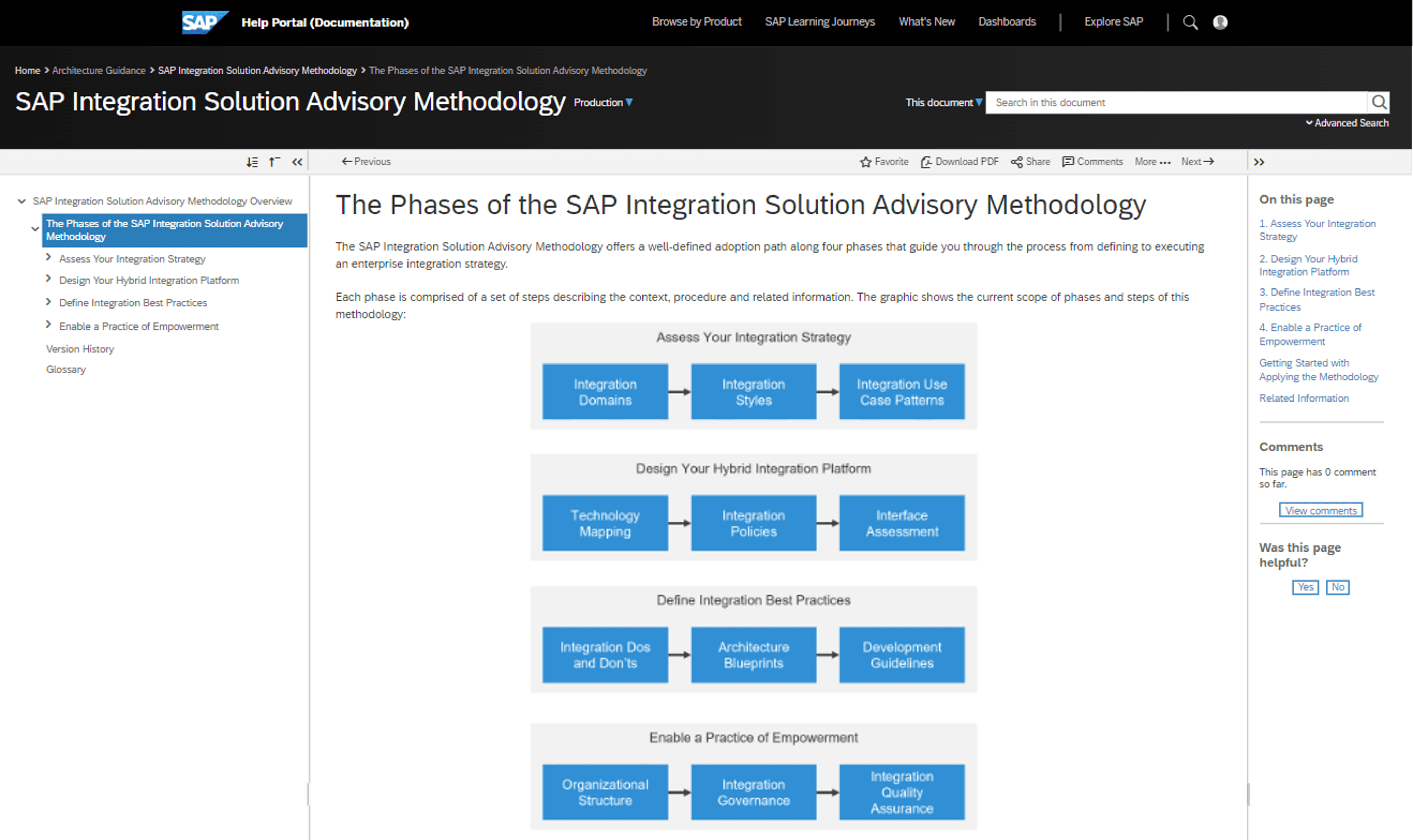This screenshot has width=1413, height=840.
Task: Click the SAP logo
Action: click(x=204, y=22)
